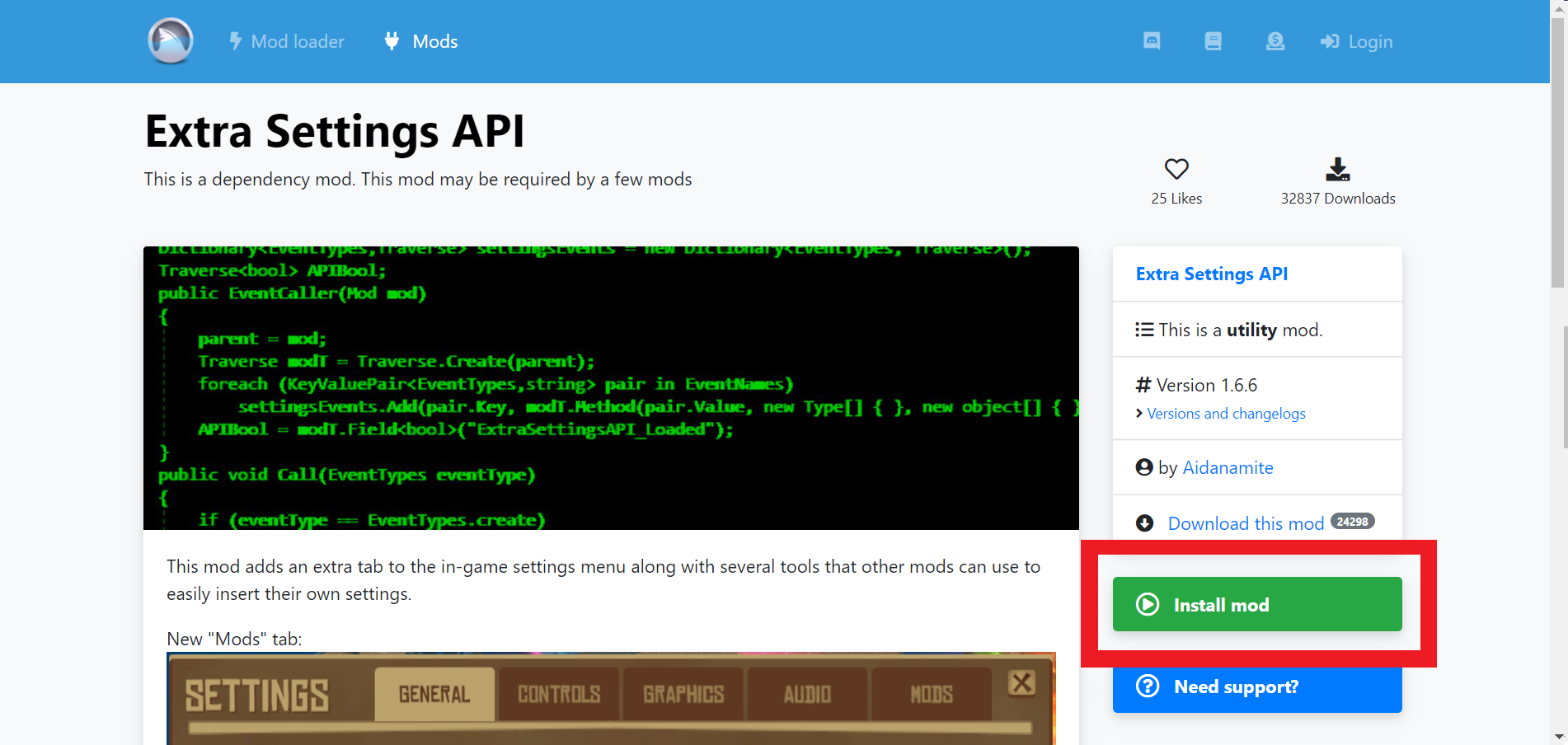The height and width of the screenshot is (745, 1568).
Task: Select the GRAPHICS tab in settings screenshot
Action: [683, 694]
